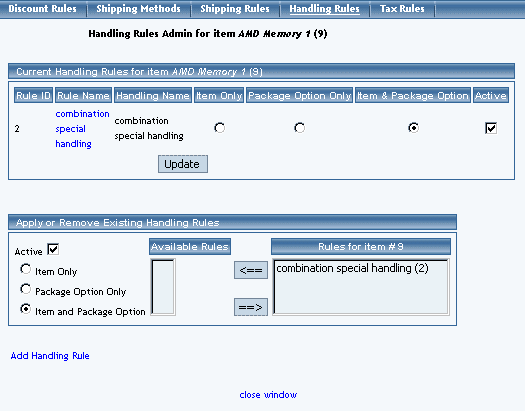Toggle Active checkbox in Apply or Remove section

pyautogui.click(x=53, y=249)
